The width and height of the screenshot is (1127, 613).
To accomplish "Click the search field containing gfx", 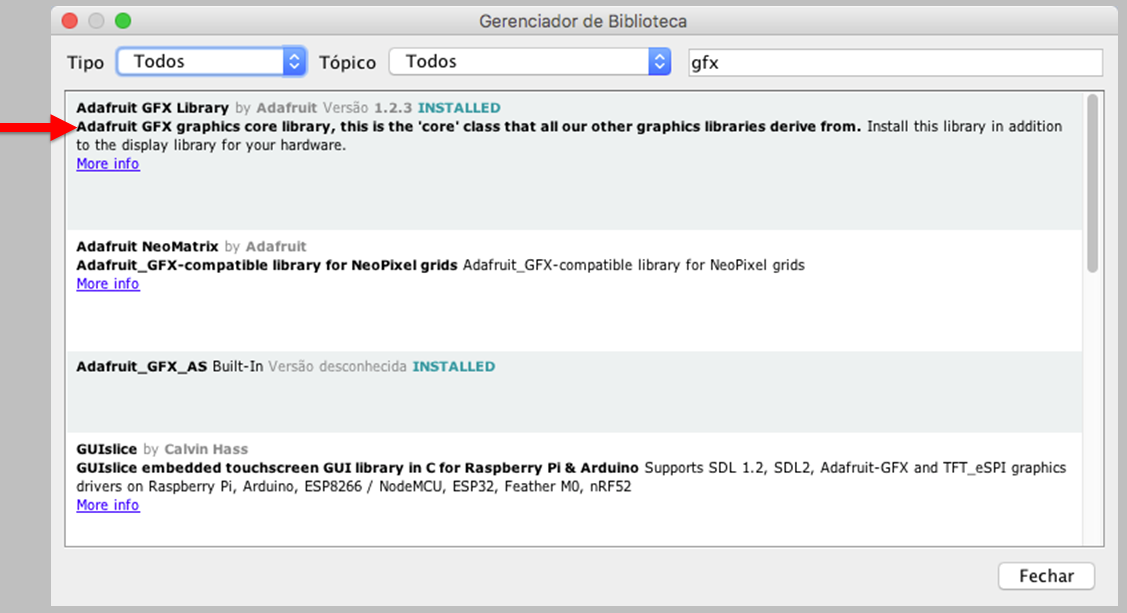I will point(895,63).
